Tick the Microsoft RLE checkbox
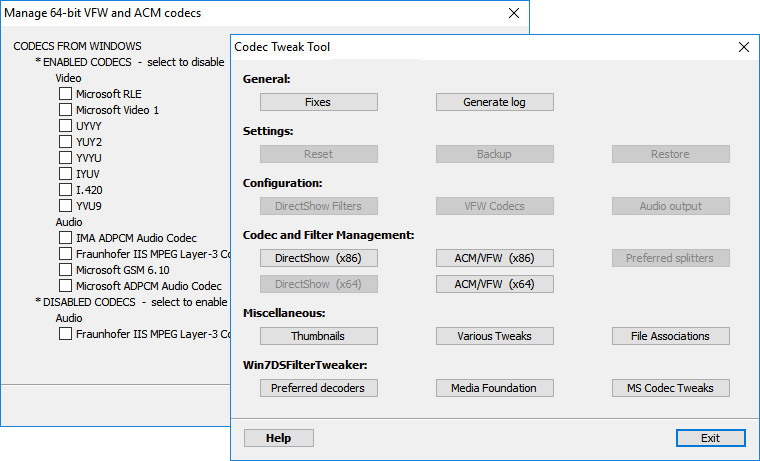Image resolution: width=760 pixels, height=461 pixels. pyautogui.click(x=66, y=94)
